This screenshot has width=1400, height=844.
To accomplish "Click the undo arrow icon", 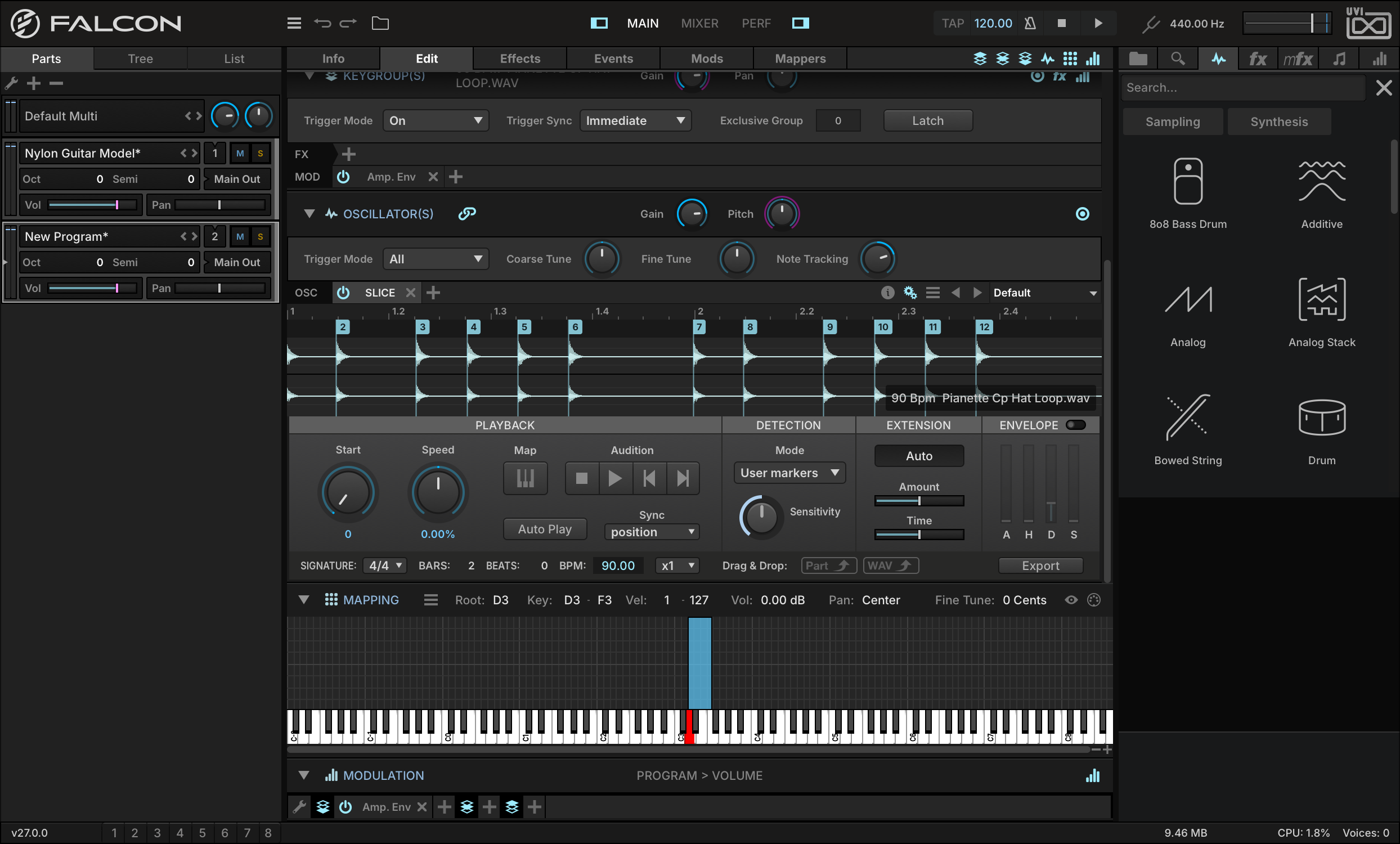I will coord(322,23).
